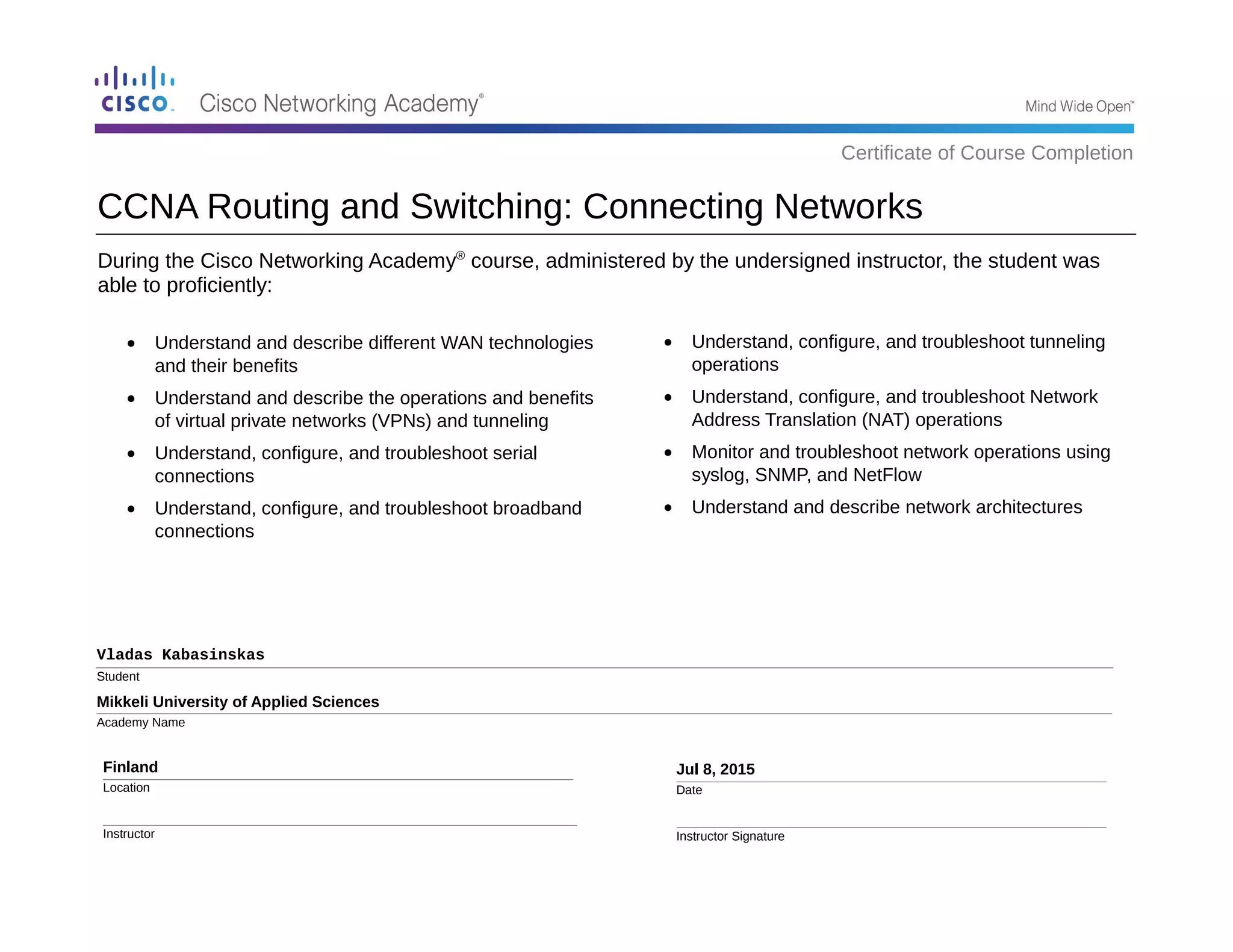Click the Jul 8, 2015 date field
This screenshot has height=952, width=1233.
pos(715,770)
